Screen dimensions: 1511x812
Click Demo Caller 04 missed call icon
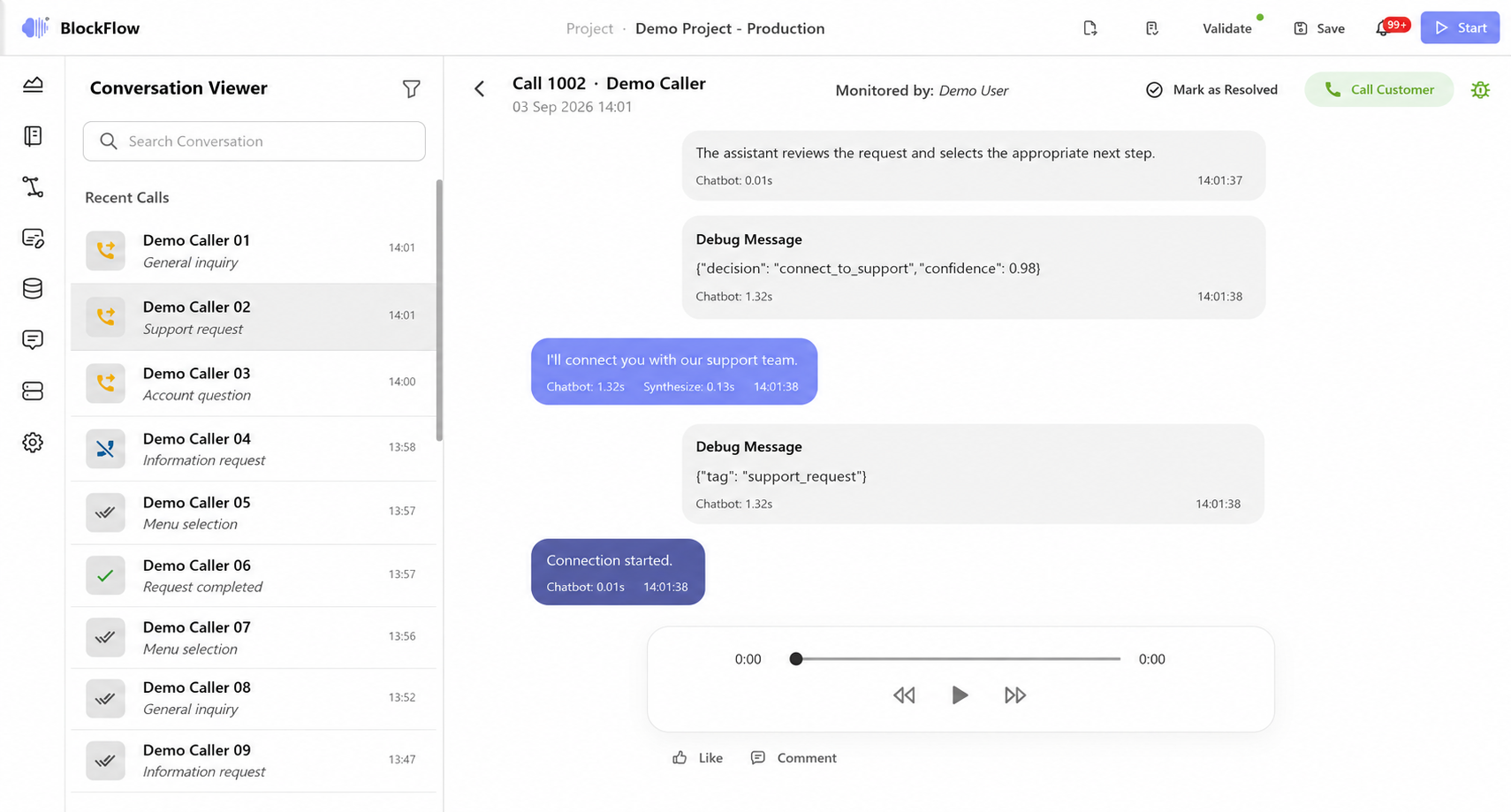[105, 449]
